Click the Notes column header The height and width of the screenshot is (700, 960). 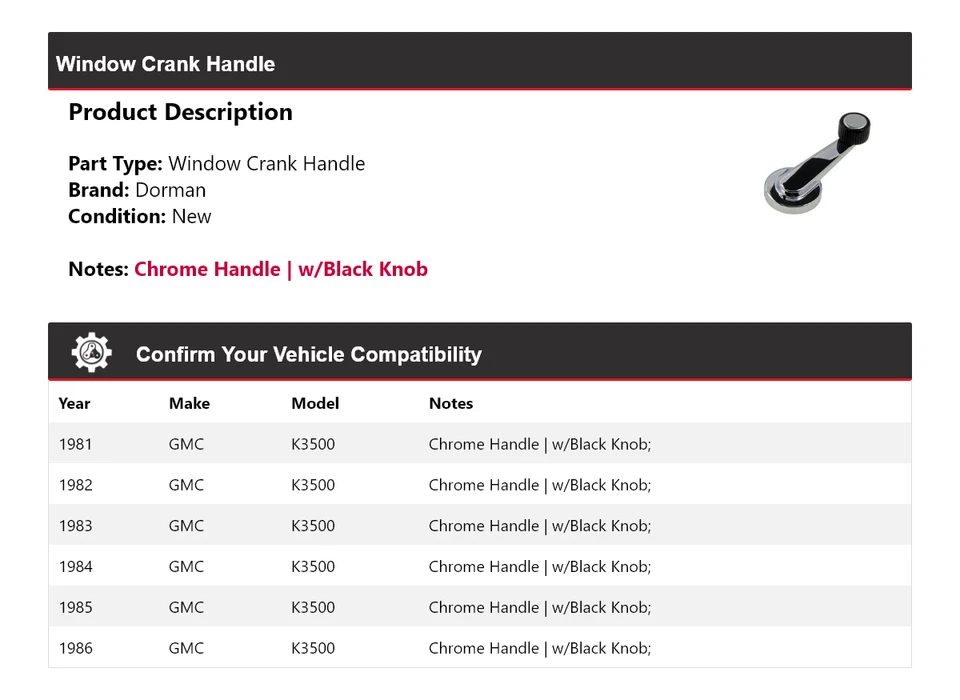pyautogui.click(x=451, y=403)
